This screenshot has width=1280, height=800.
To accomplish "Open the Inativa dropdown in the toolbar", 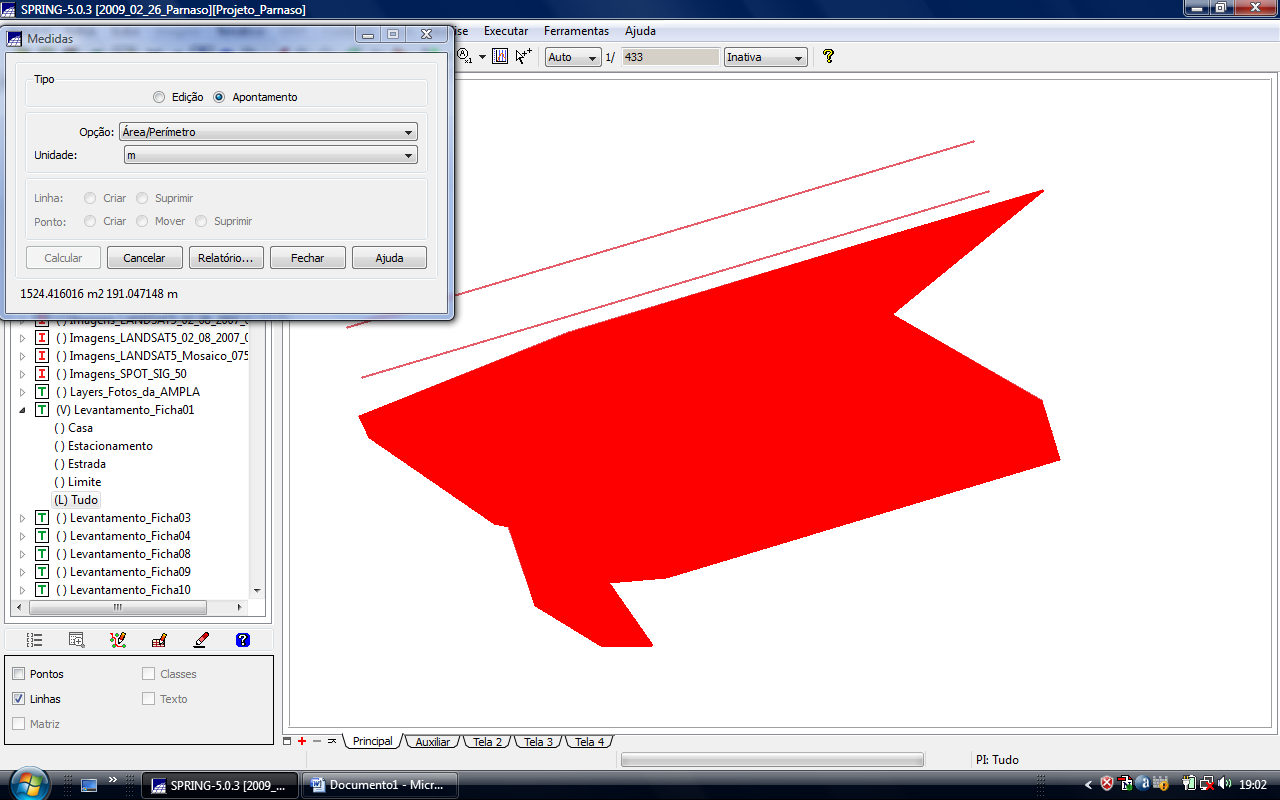I will 765,57.
